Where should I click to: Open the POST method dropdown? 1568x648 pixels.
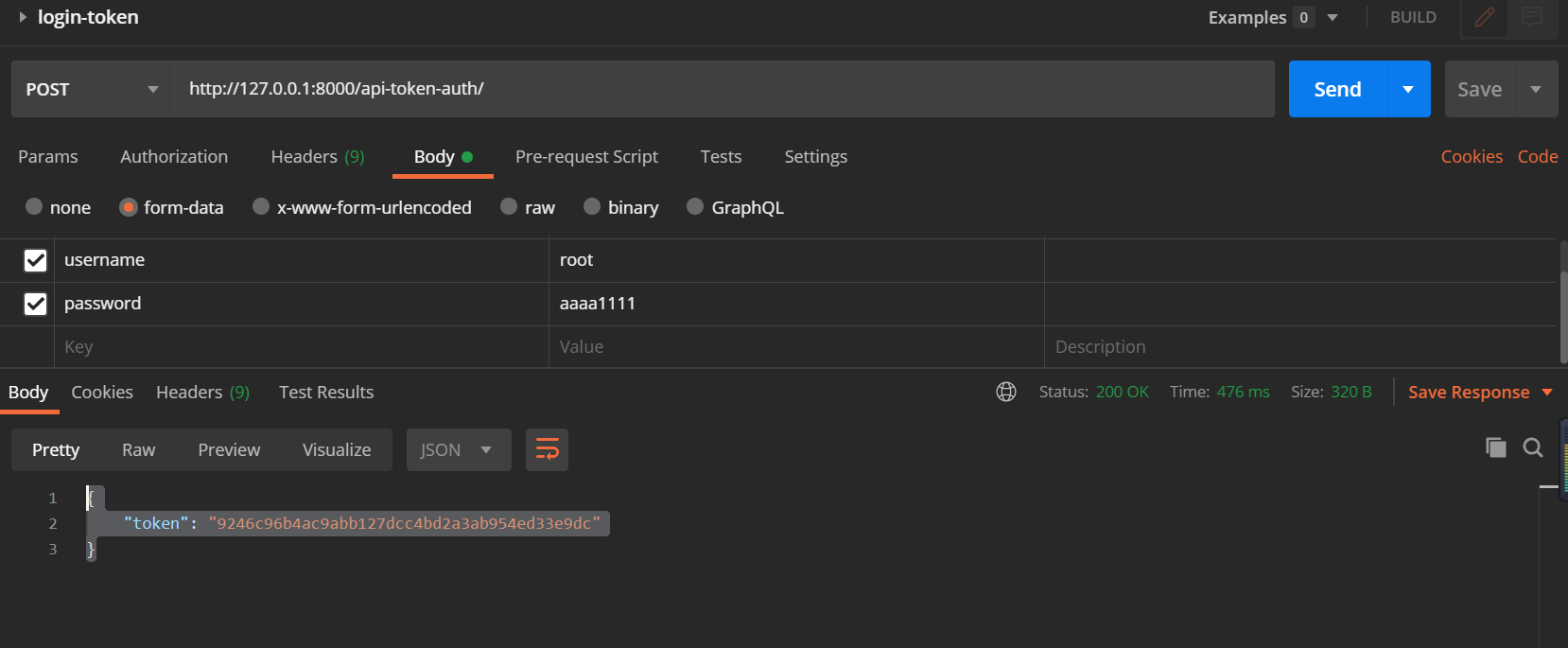tap(93, 89)
